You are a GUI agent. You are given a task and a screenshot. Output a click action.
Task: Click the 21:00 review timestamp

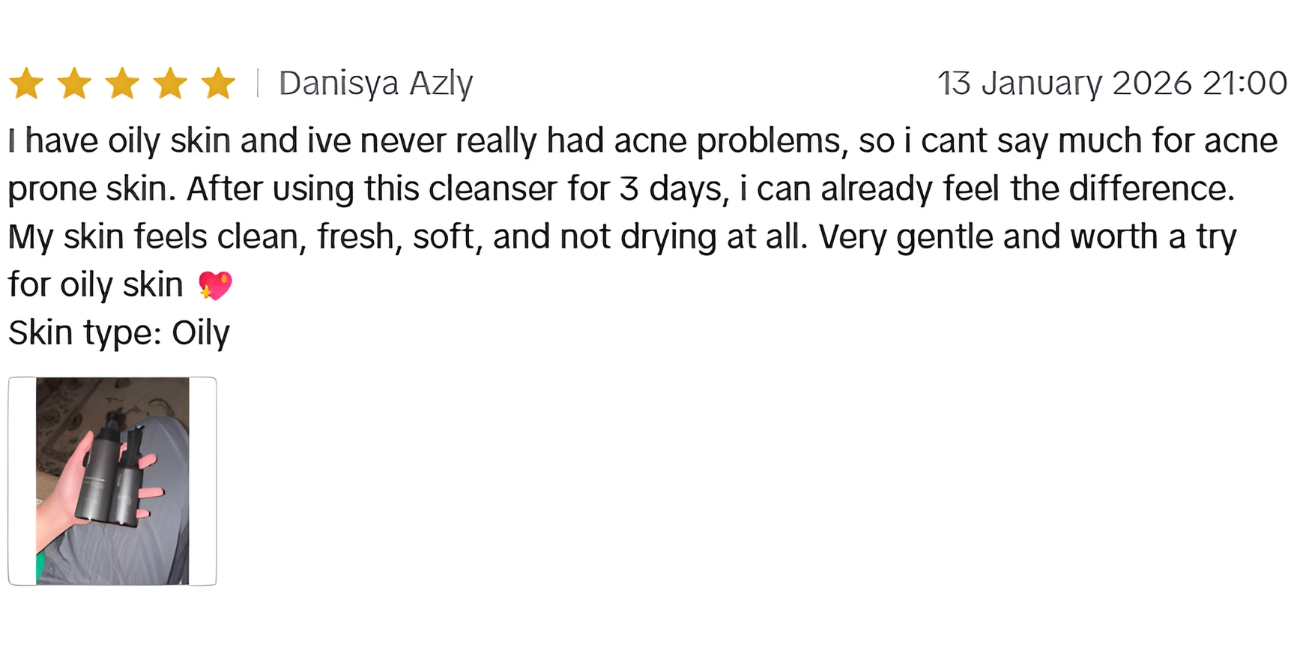coord(1244,84)
